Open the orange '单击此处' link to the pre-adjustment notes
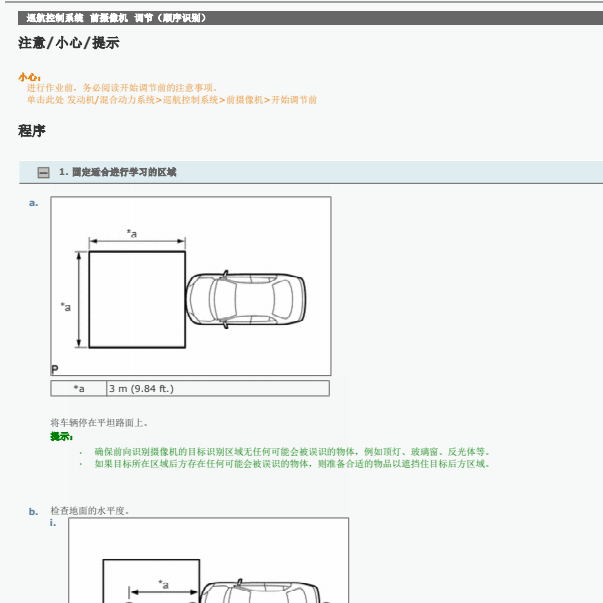Viewport: 603px width, 603px height. point(172,100)
